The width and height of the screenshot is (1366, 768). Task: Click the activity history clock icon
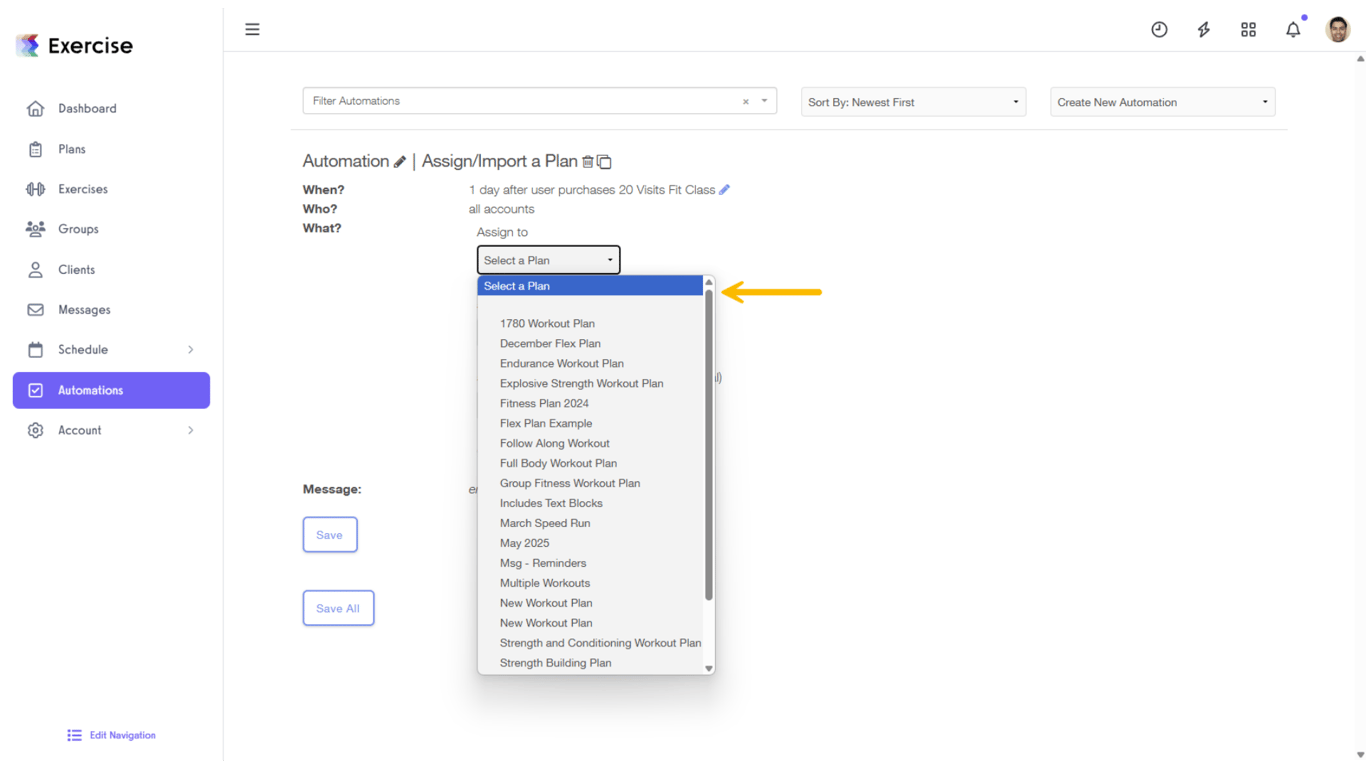pos(1159,29)
